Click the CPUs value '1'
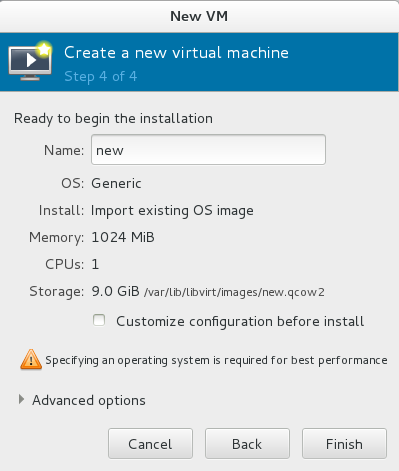The height and width of the screenshot is (471, 399). pos(95,264)
